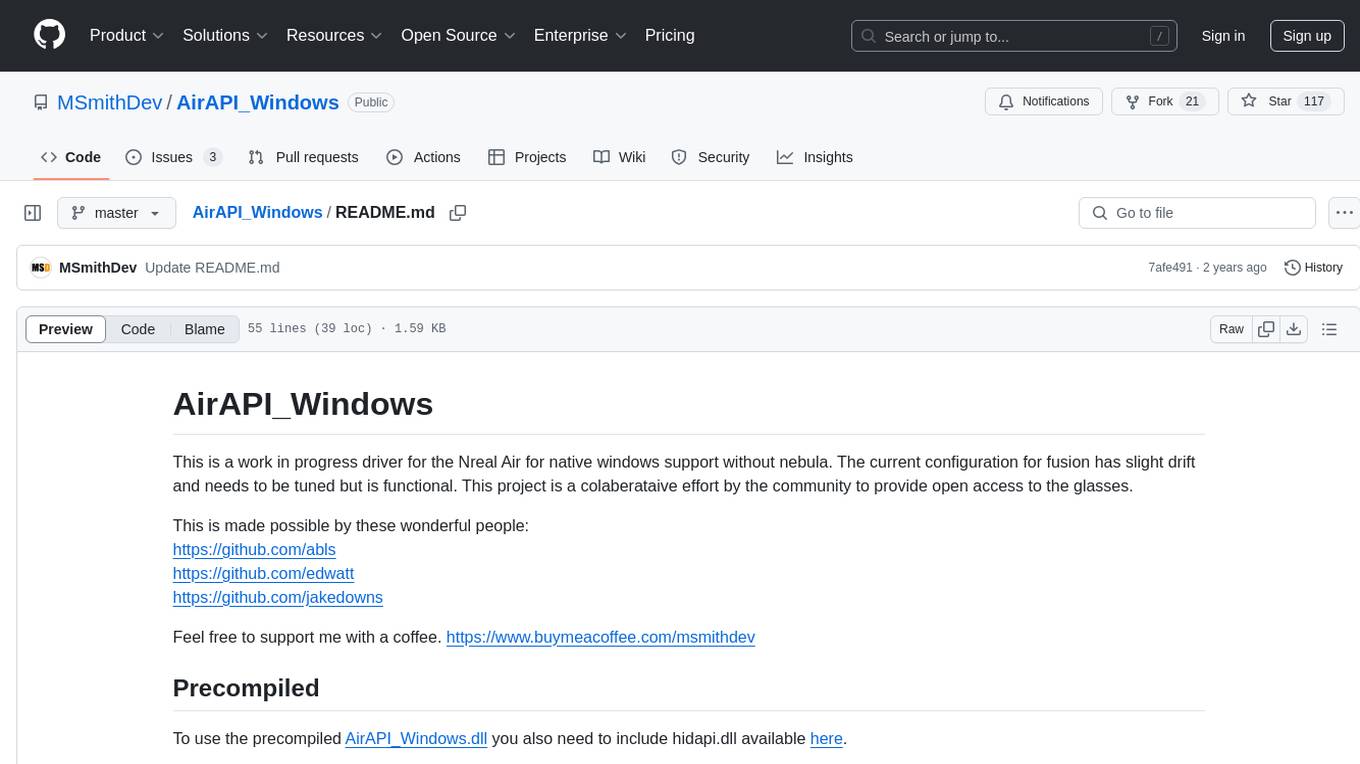Select the Code view toggle
Viewport: 1360px width, 764px height.
(138, 329)
